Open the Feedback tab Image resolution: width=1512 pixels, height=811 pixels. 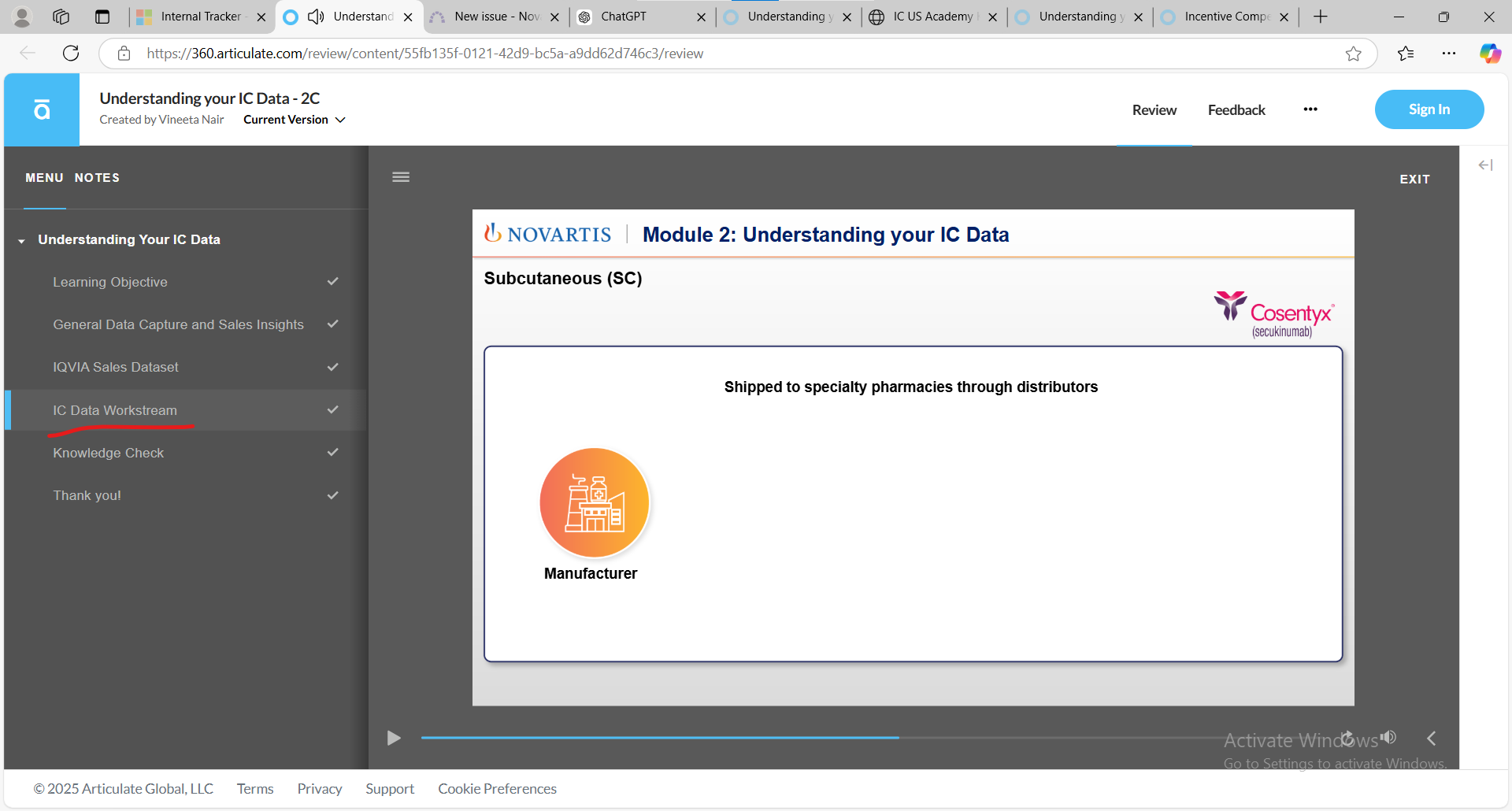(x=1236, y=110)
